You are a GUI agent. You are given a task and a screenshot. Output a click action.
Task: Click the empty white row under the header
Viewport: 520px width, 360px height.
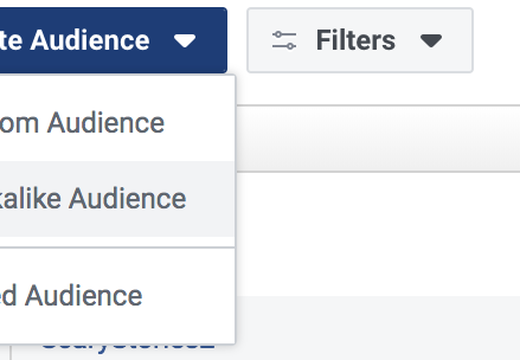click(378, 234)
